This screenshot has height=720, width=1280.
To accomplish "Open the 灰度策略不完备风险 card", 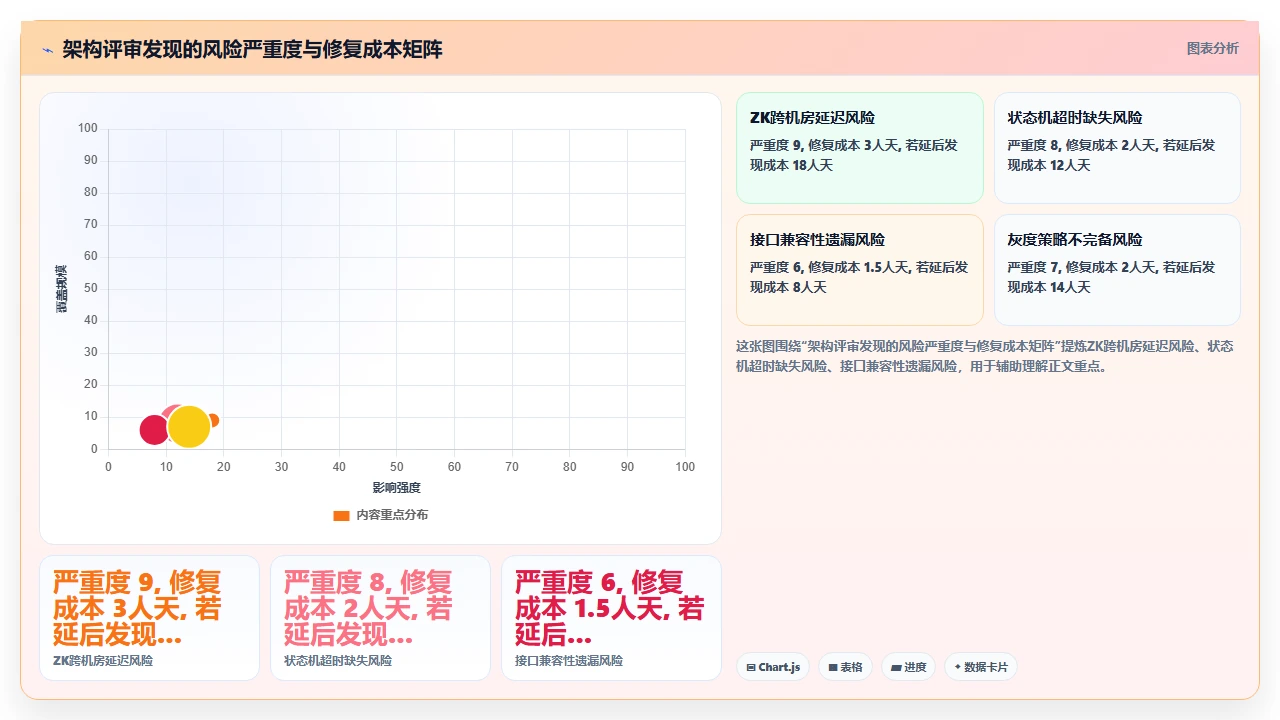I will pyautogui.click(x=1117, y=270).
